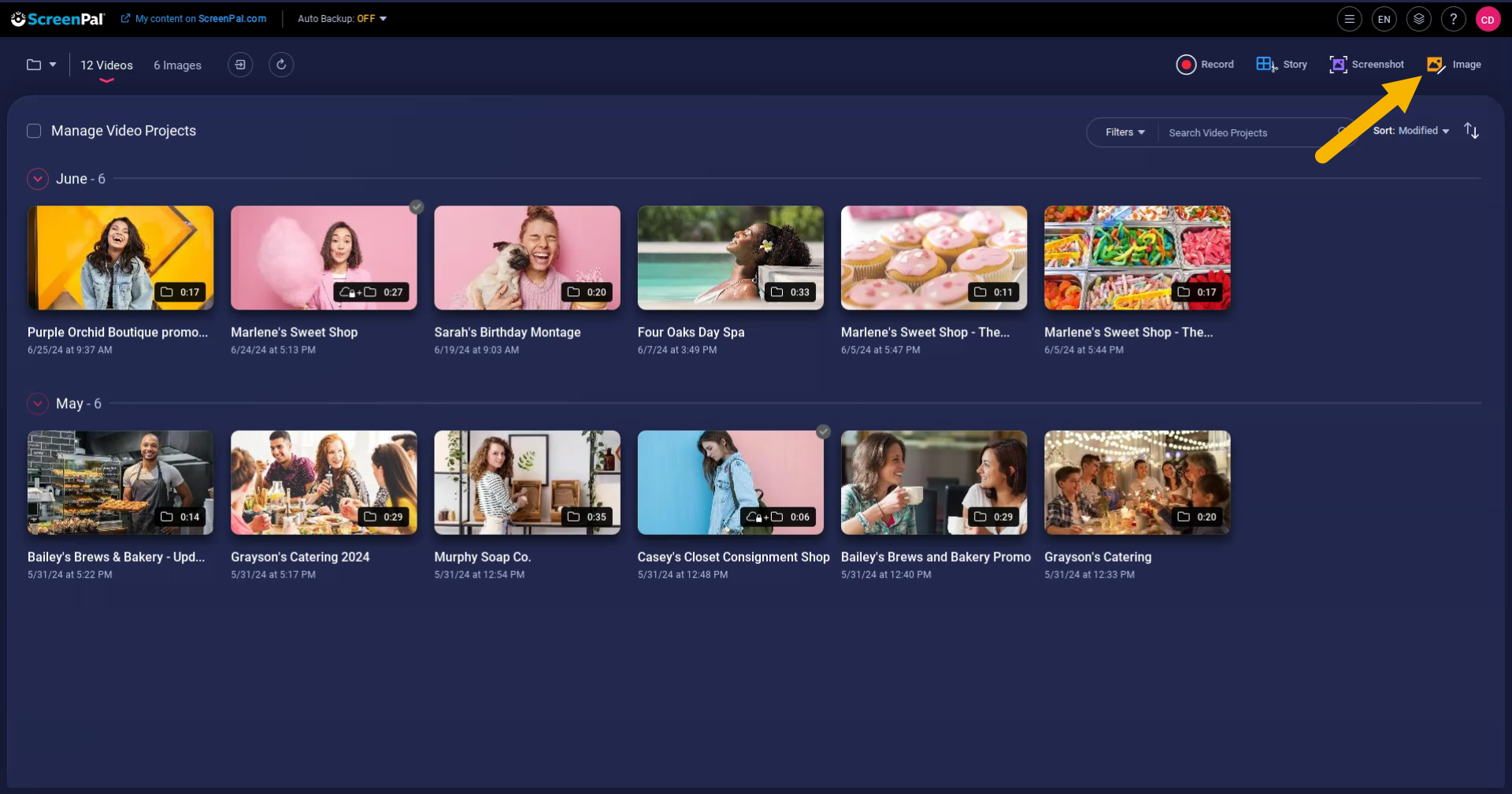This screenshot has height=794, width=1512.
Task: Open the layers stack icon
Action: coord(1418,20)
